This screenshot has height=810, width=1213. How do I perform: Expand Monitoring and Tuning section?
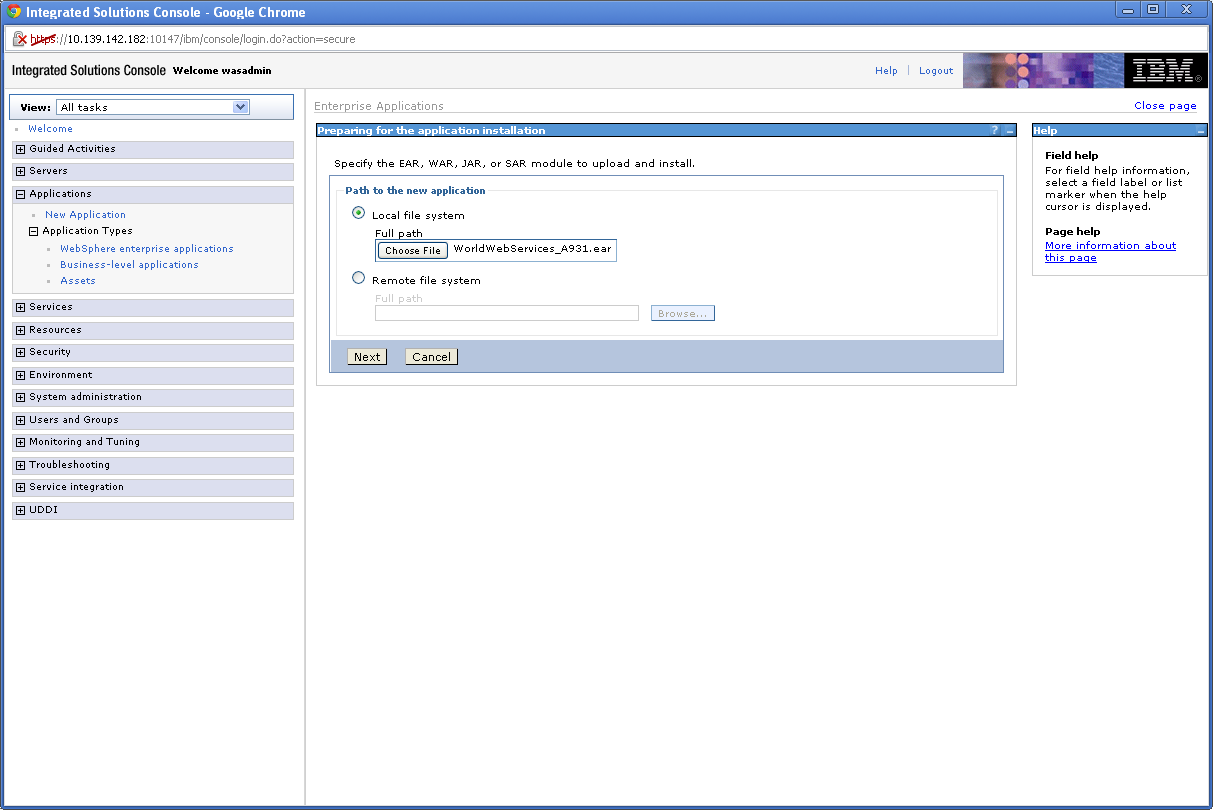coord(20,442)
